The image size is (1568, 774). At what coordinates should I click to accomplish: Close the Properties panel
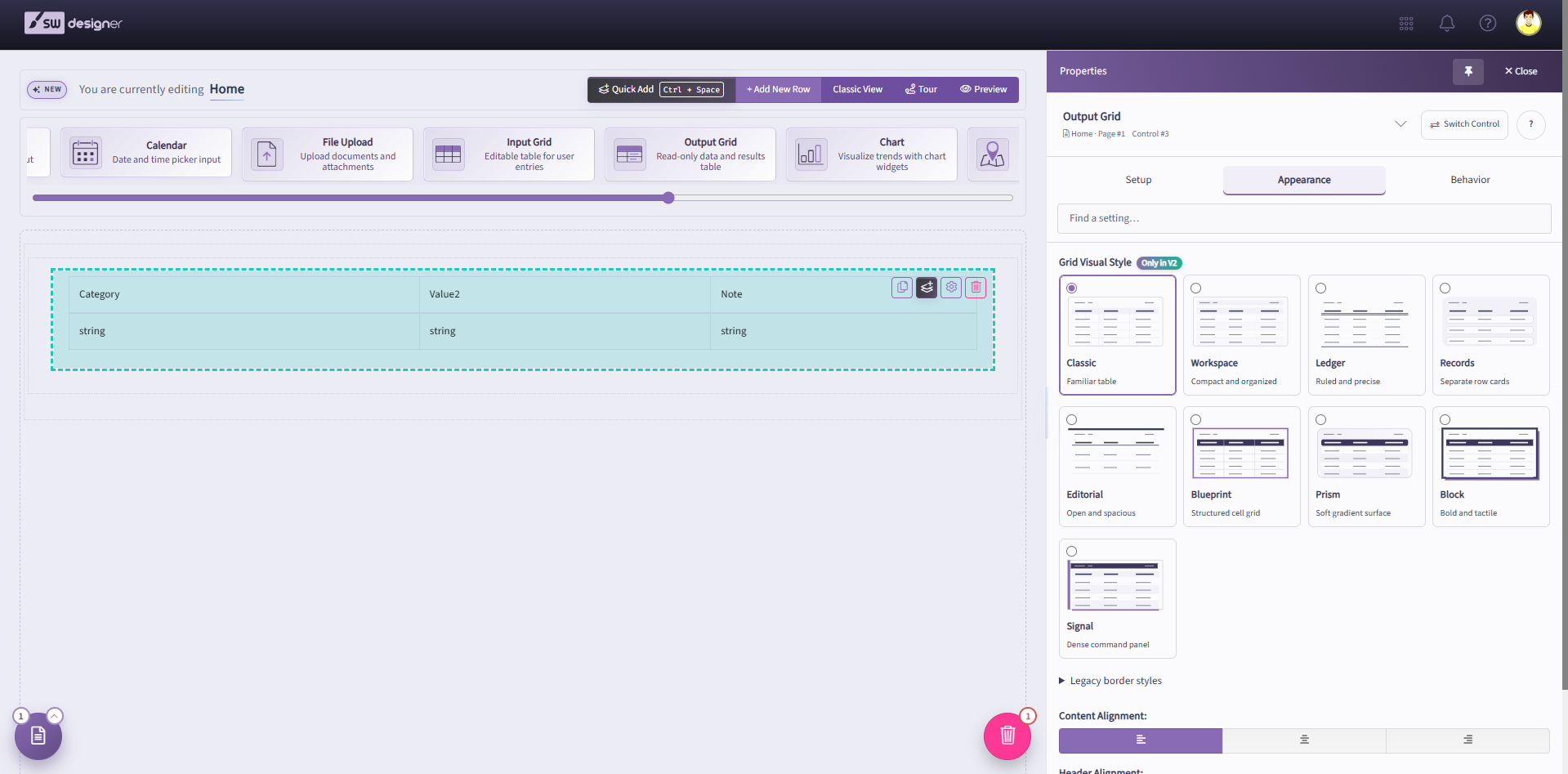click(x=1521, y=71)
